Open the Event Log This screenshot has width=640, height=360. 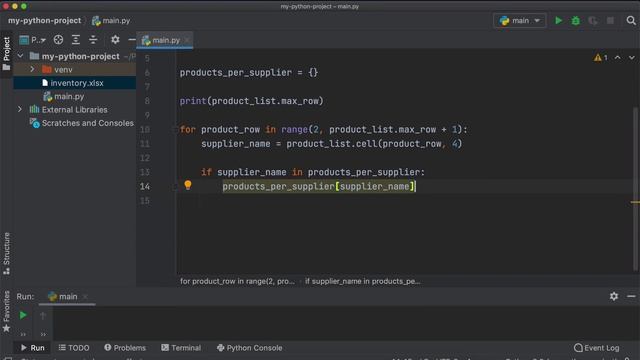pos(596,348)
